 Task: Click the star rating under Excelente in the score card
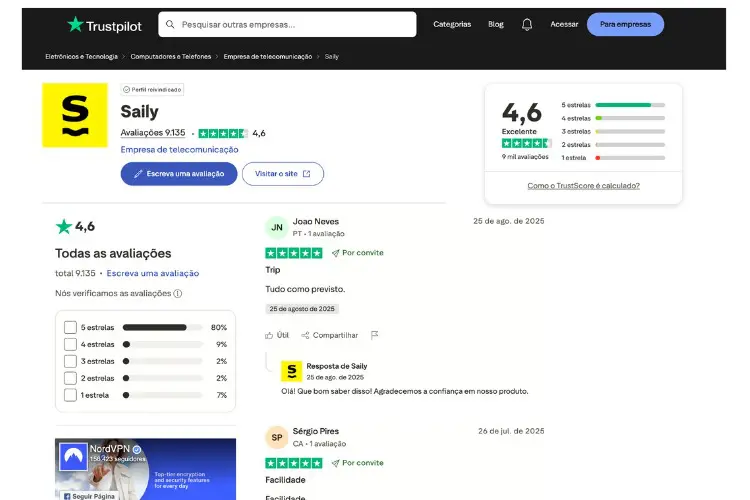(x=526, y=143)
